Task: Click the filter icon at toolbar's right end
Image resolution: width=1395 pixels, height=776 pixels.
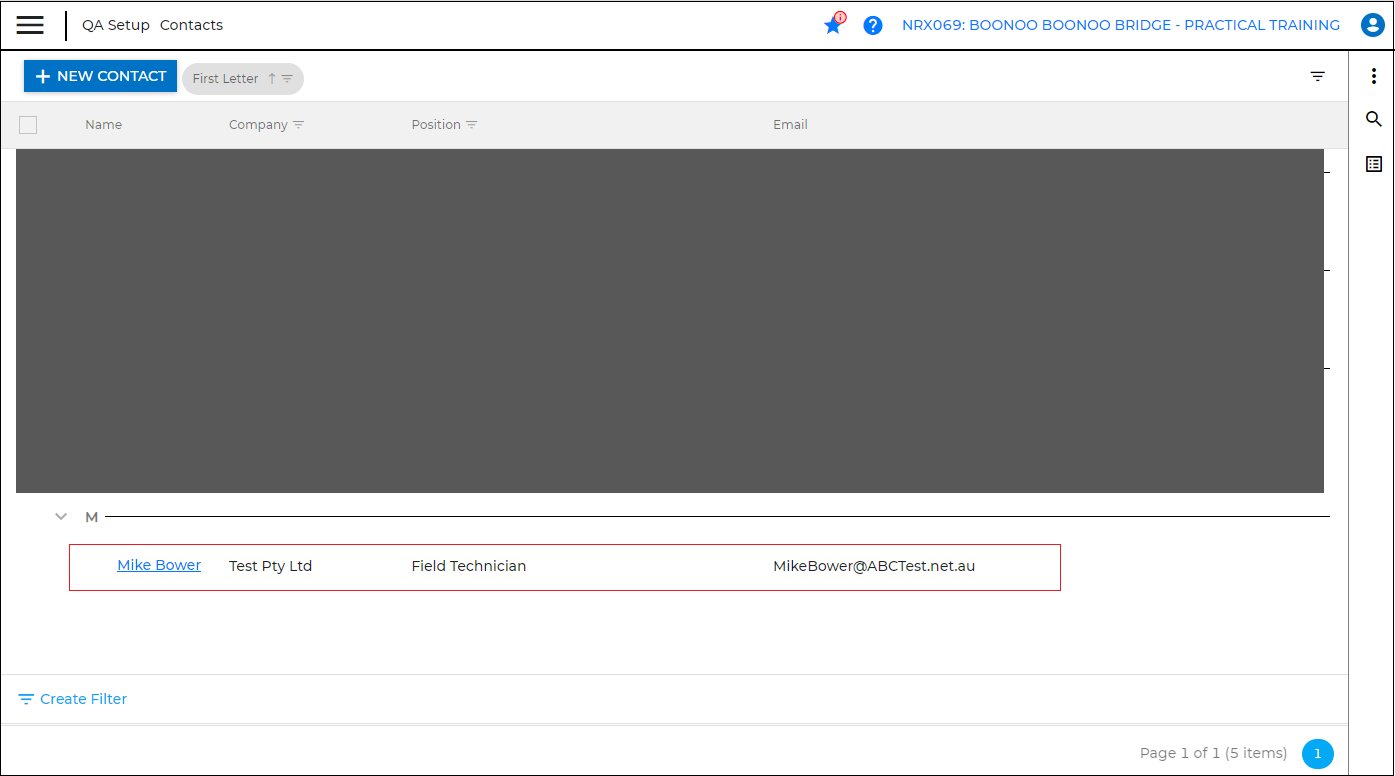Action: pos(1317,77)
